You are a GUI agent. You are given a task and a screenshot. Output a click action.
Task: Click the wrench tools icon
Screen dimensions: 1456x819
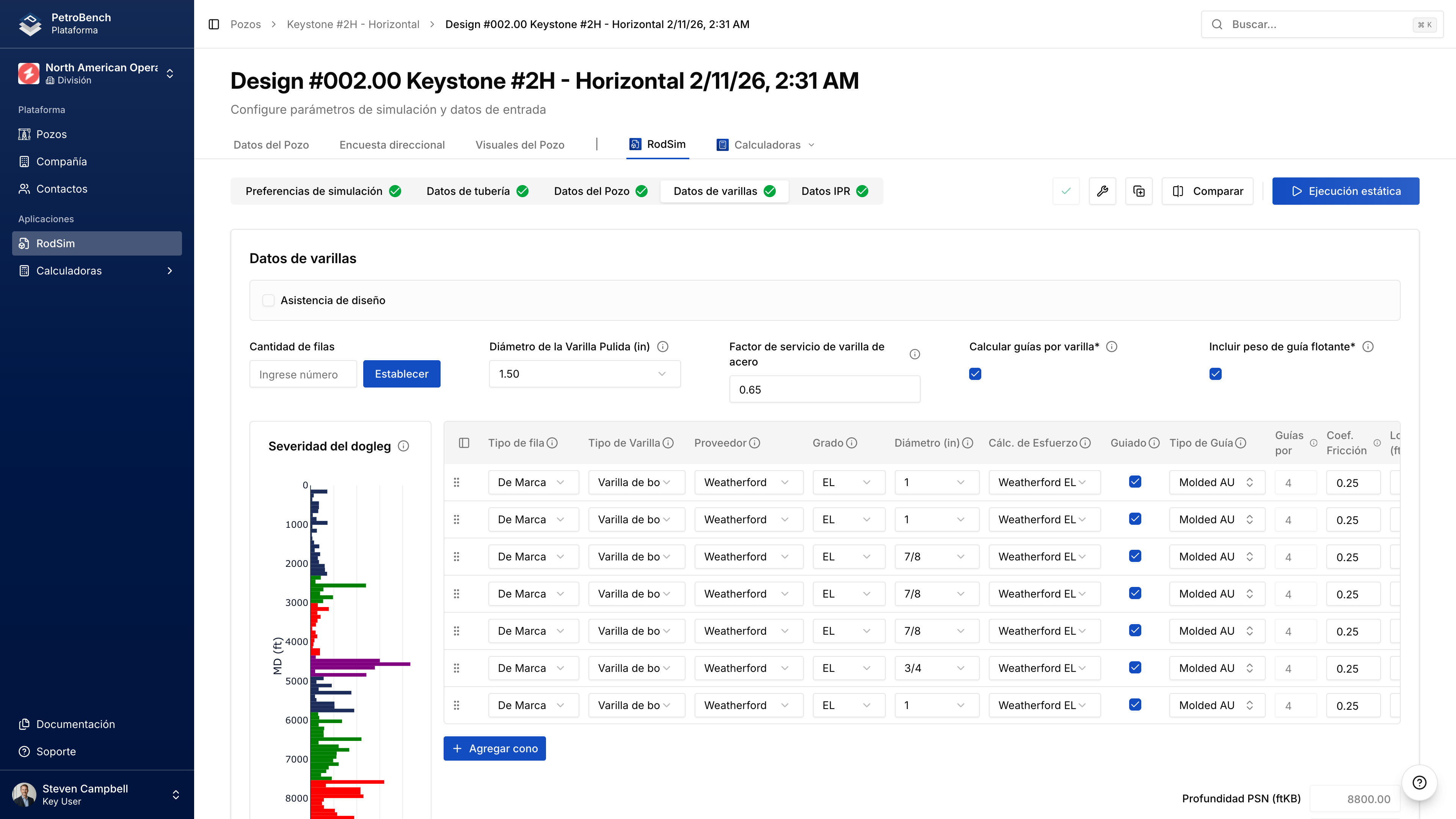click(1102, 191)
